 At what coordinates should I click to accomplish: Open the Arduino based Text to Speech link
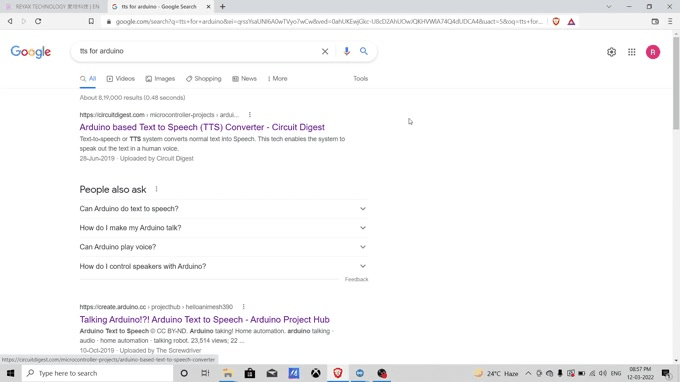(x=202, y=127)
